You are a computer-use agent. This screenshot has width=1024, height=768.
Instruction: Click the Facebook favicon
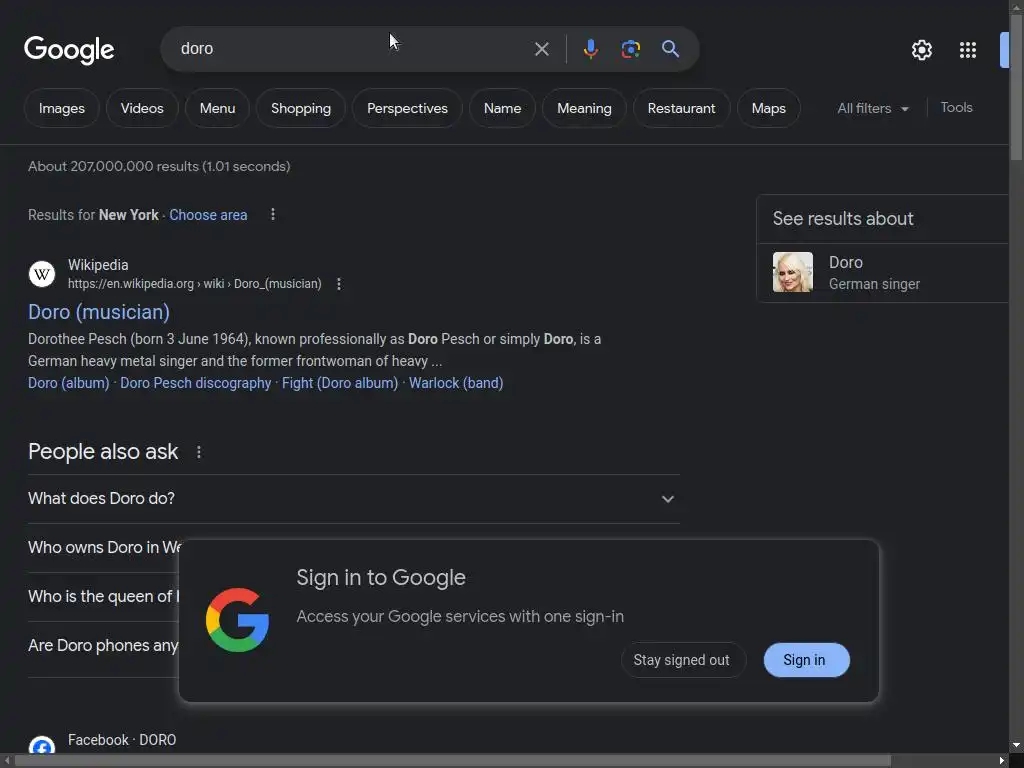pos(42,746)
